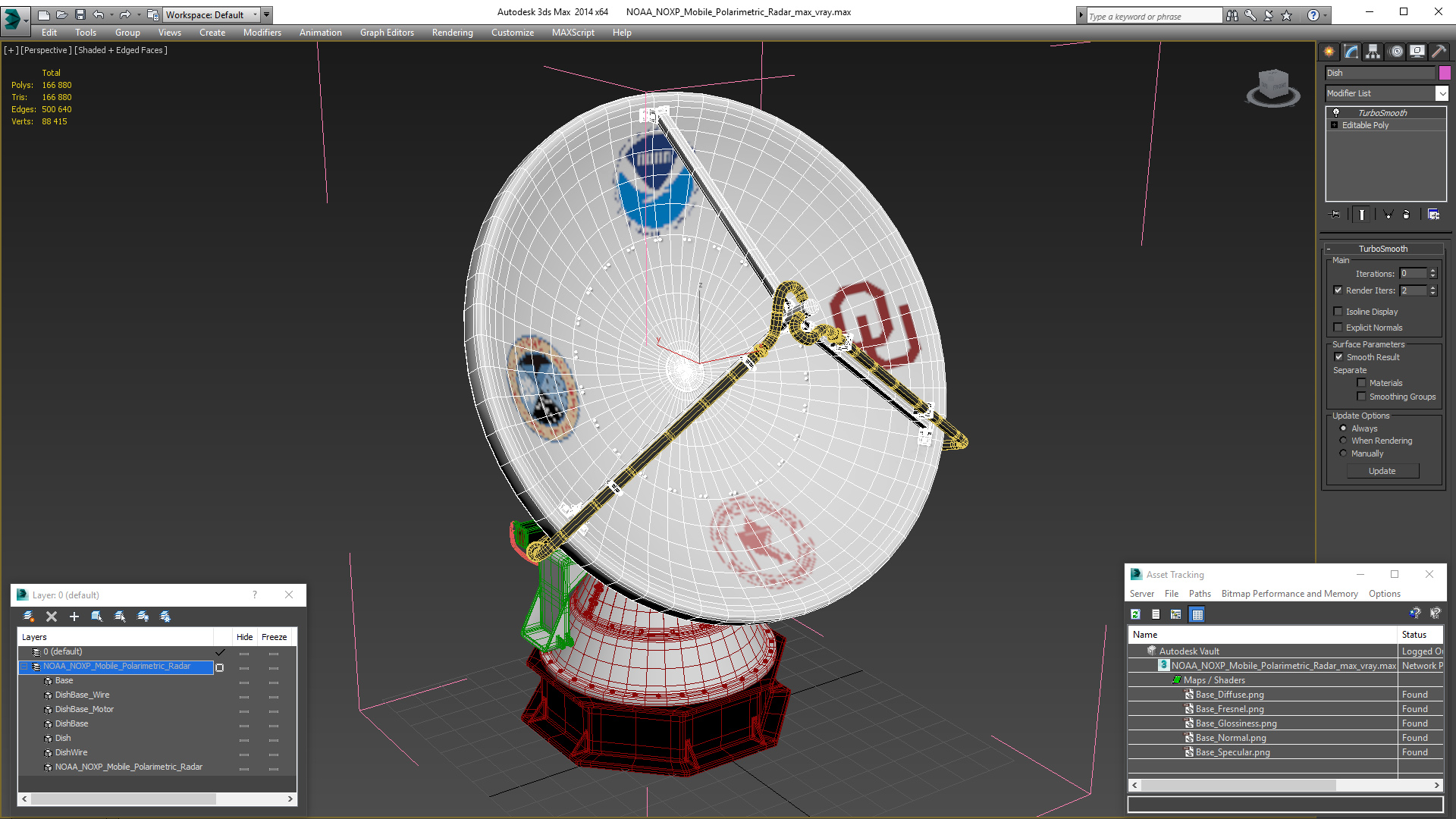Viewport: 1456px width, 819px height.
Task: Toggle the Render Iters checkbox
Action: [x=1338, y=290]
